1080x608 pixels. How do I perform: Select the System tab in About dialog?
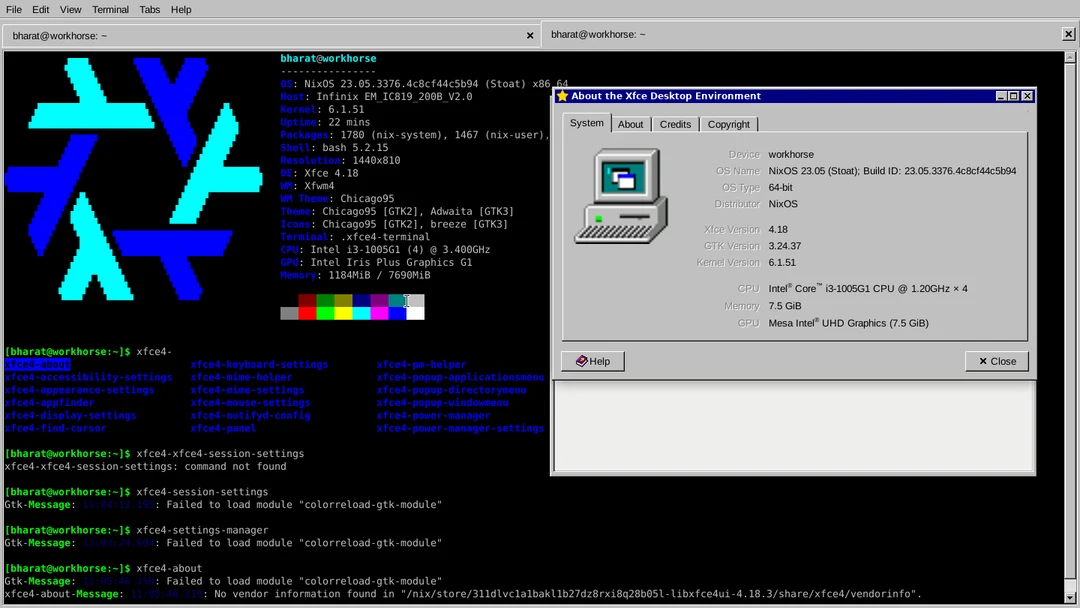click(586, 123)
